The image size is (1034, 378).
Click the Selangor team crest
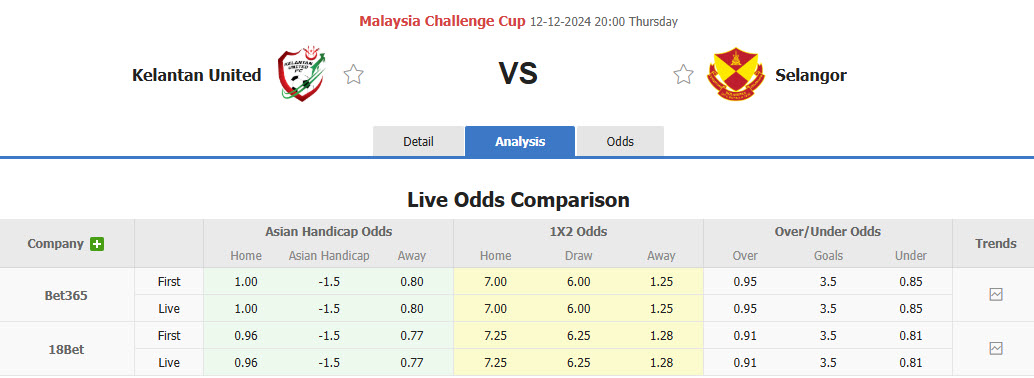pos(735,73)
